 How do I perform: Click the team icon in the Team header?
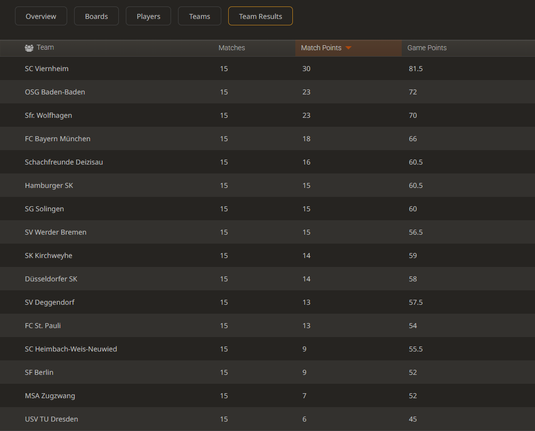point(29,48)
